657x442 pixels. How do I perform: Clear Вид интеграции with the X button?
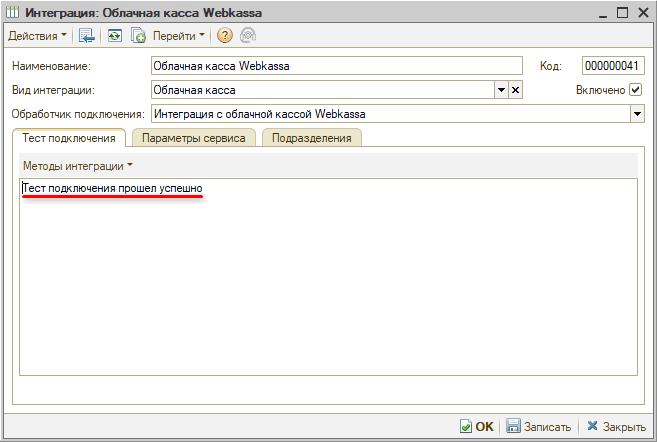515,90
